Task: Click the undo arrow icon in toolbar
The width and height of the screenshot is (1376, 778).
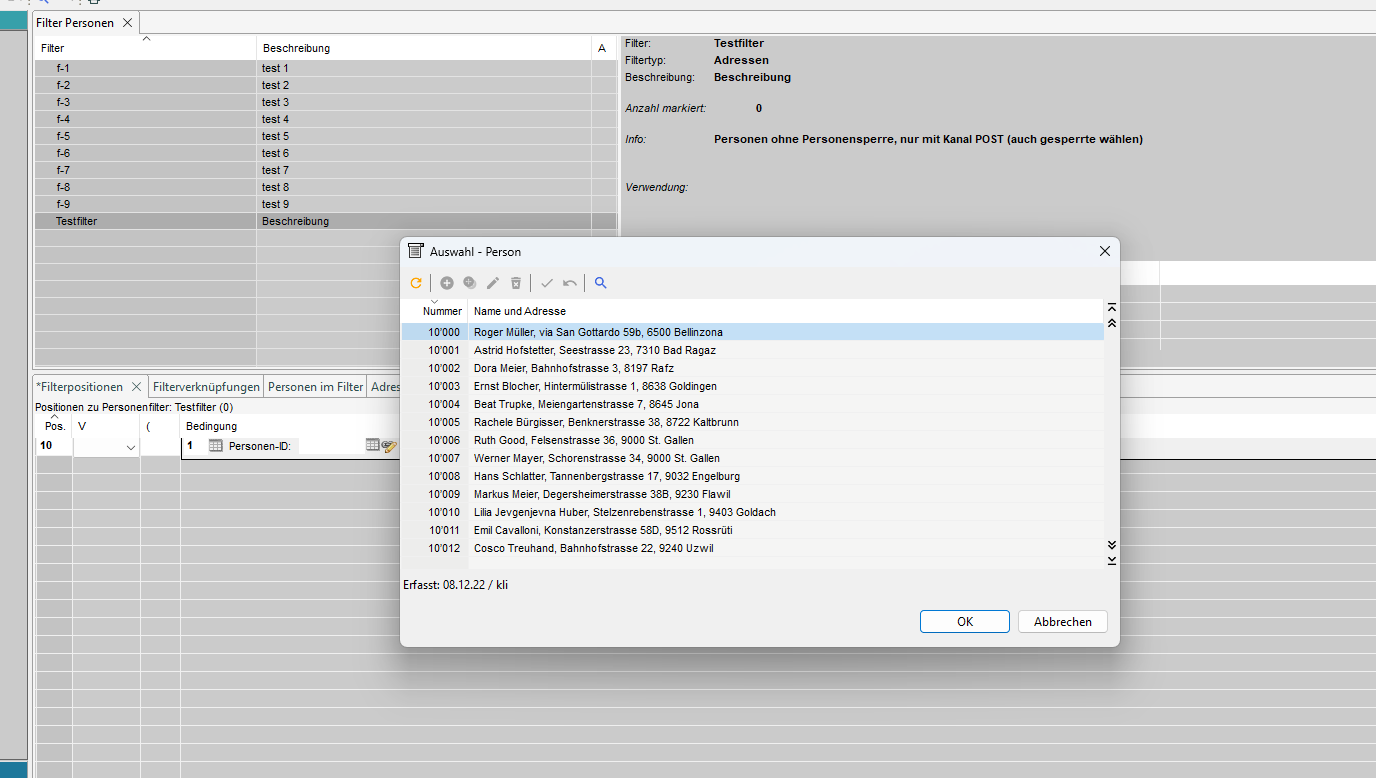Action: (570, 283)
